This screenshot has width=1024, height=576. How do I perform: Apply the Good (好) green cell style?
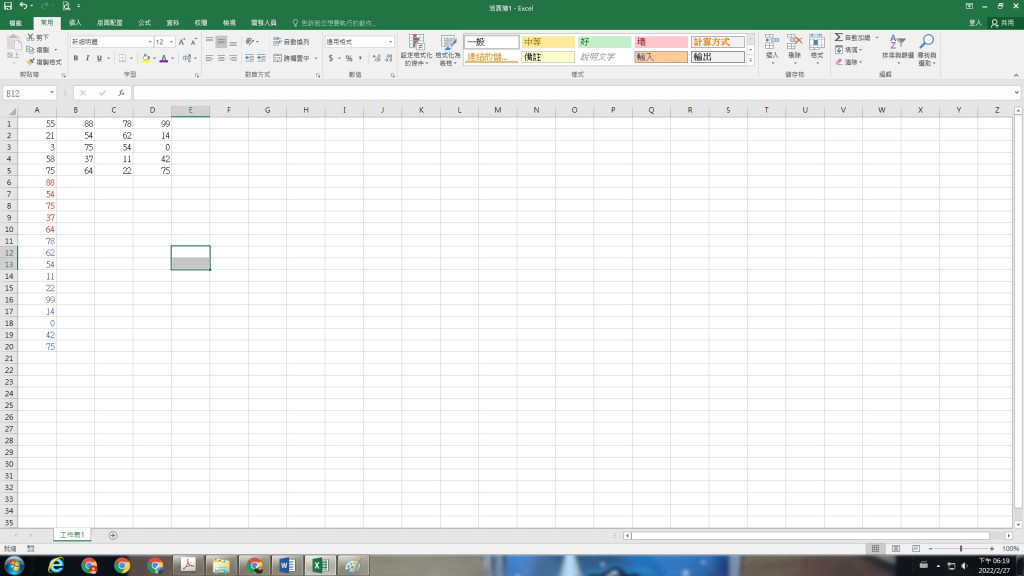pos(604,42)
